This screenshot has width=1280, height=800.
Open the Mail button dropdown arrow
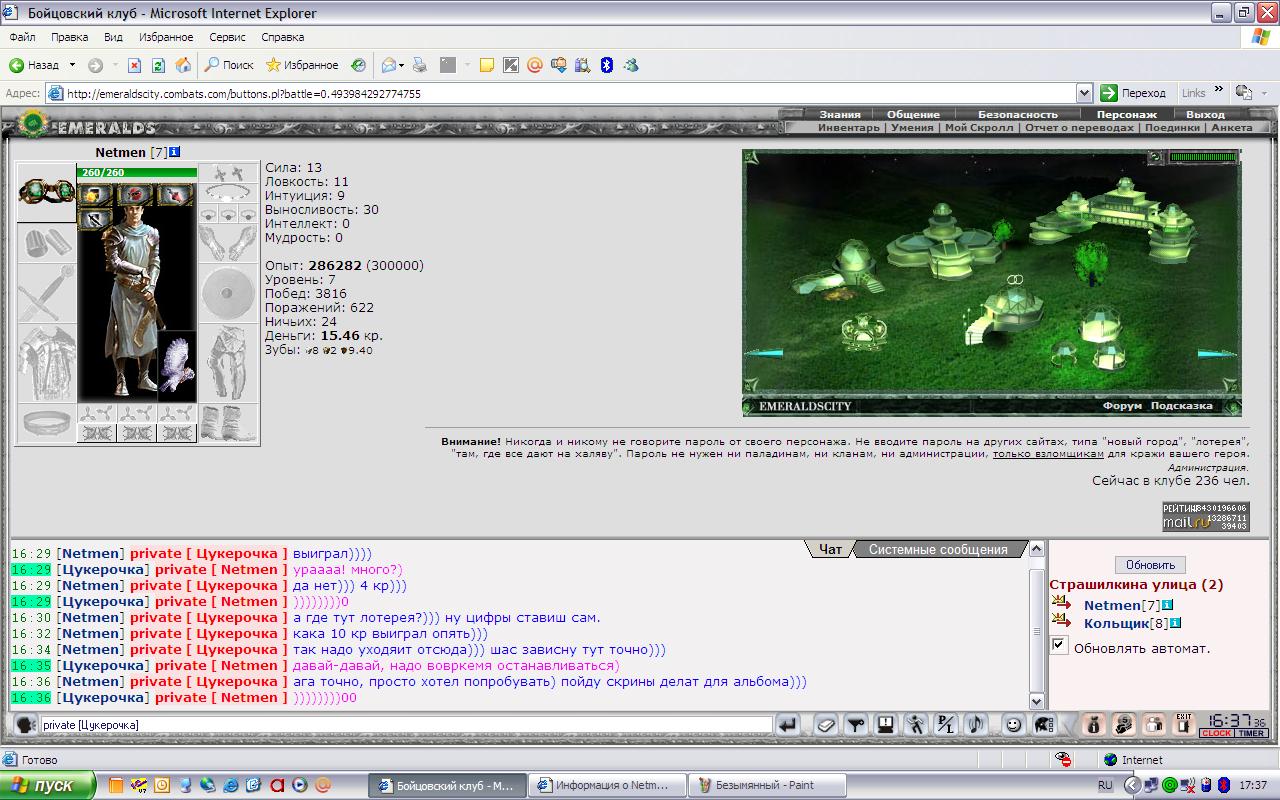402,65
